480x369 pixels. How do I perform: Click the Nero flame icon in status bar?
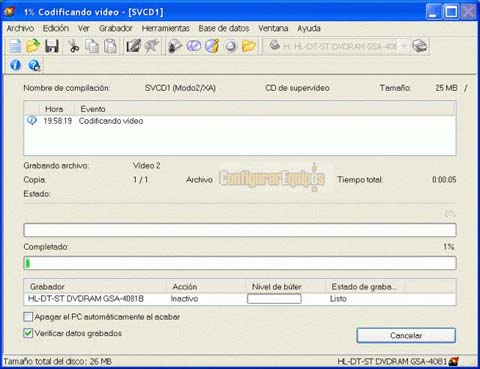(x=454, y=361)
